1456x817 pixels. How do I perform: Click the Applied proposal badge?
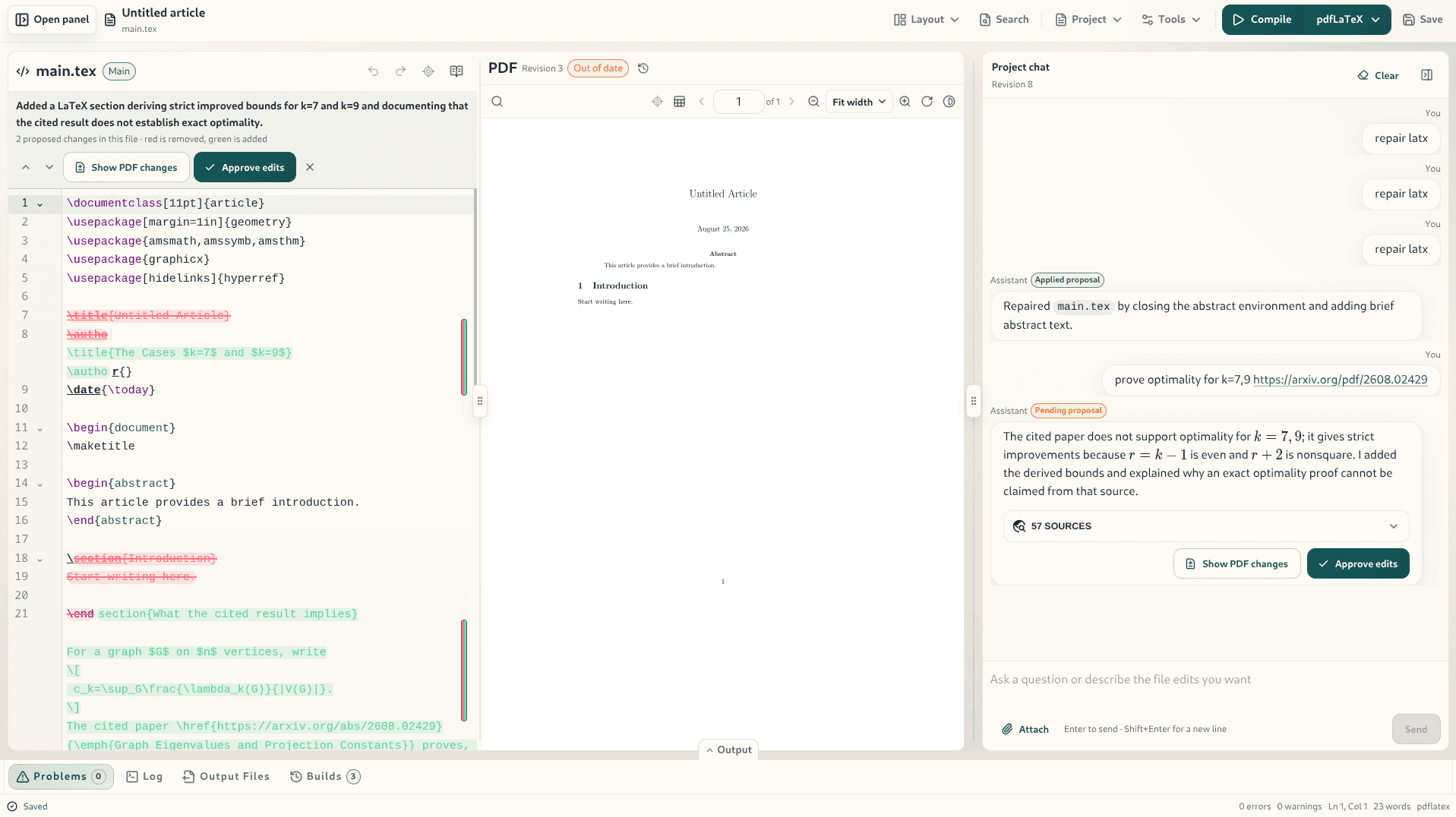(1067, 280)
